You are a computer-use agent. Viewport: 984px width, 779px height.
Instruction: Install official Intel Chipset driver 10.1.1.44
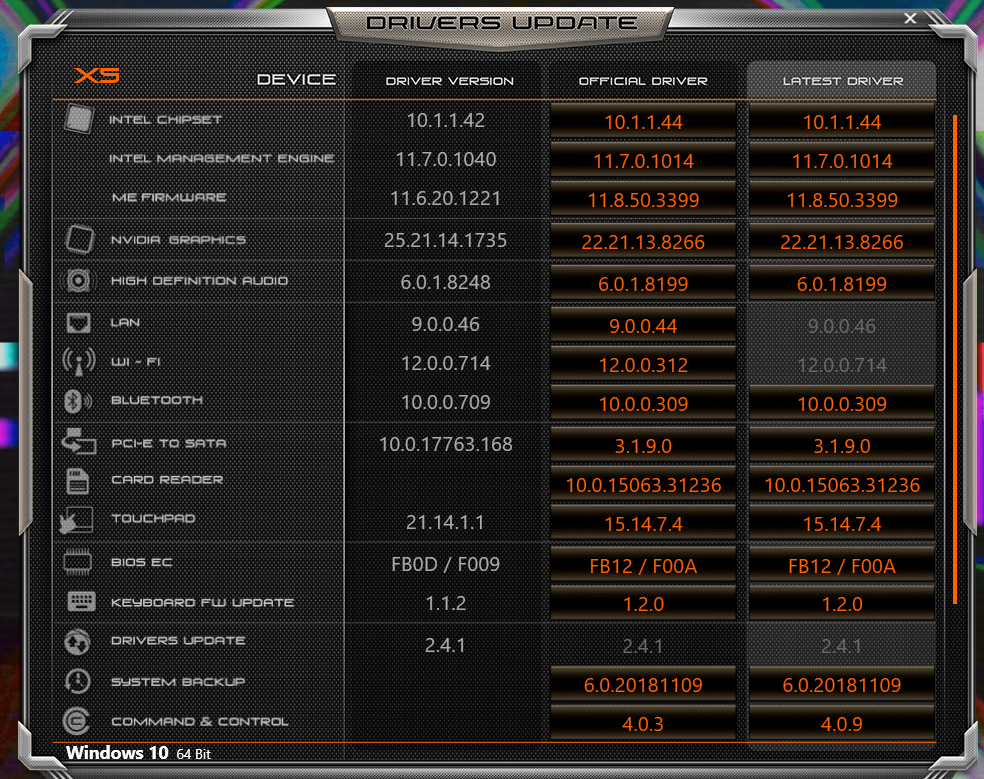(x=643, y=121)
